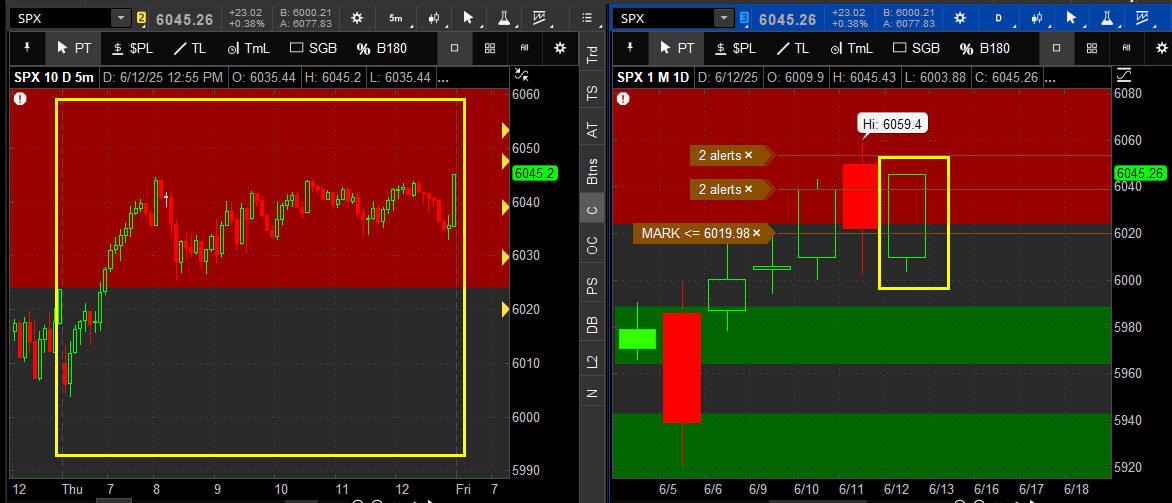Close the MARK <= 6019.98 alert label

tap(756, 233)
